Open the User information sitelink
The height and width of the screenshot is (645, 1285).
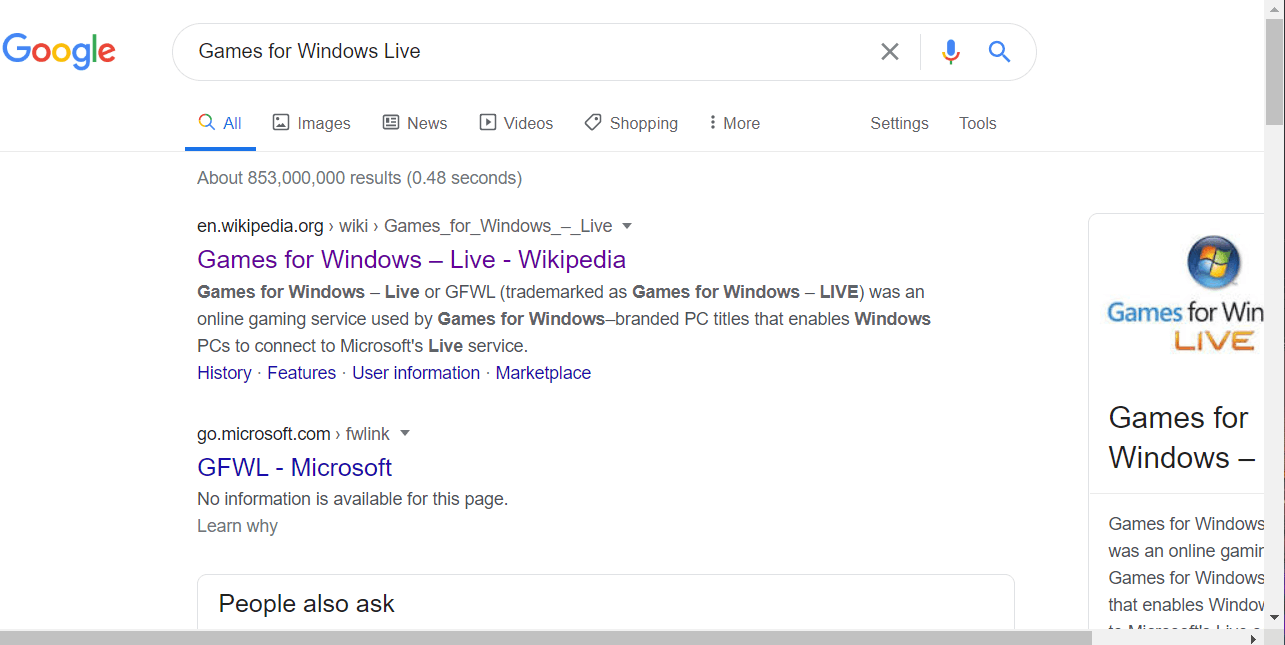point(416,373)
